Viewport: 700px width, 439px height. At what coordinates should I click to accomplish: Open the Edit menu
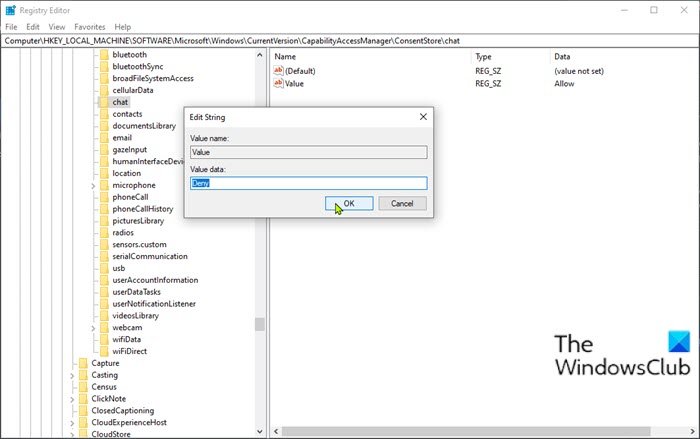pyautogui.click(x=33, y=27)
